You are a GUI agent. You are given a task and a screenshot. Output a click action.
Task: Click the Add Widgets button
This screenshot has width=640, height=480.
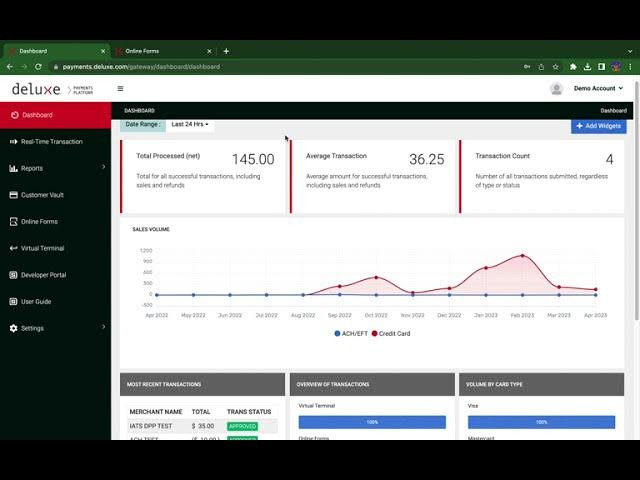click(x=598, y=126)
